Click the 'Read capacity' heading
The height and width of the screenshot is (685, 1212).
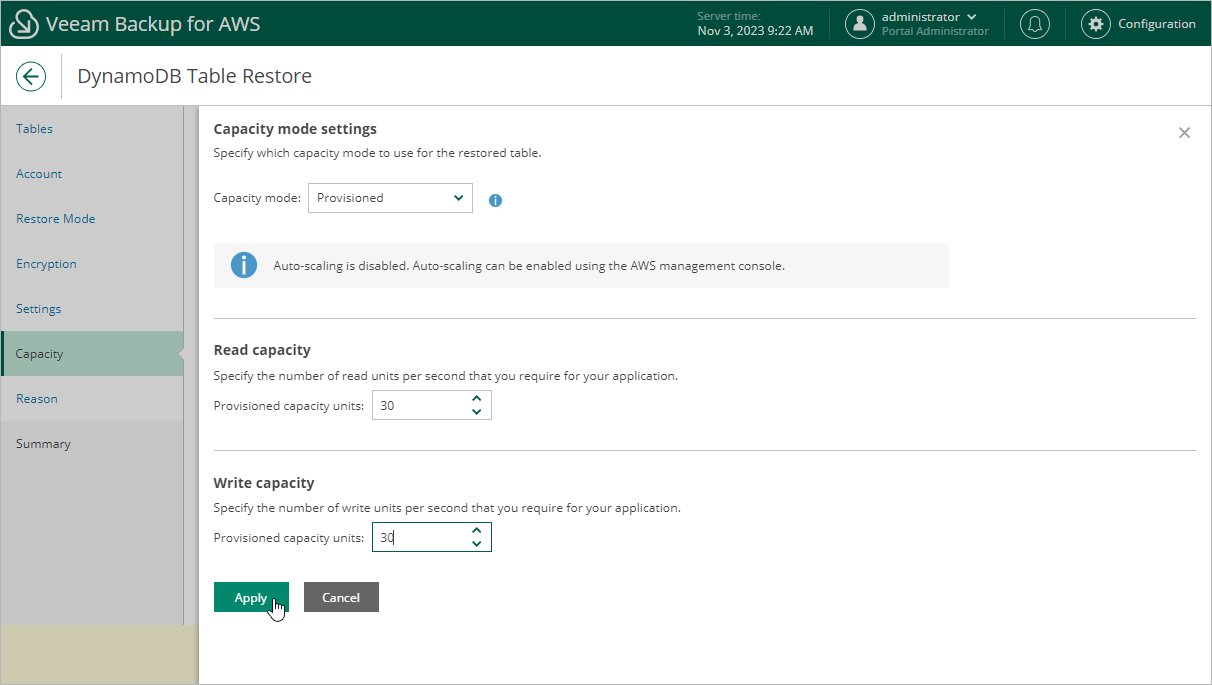pos(262,350)
